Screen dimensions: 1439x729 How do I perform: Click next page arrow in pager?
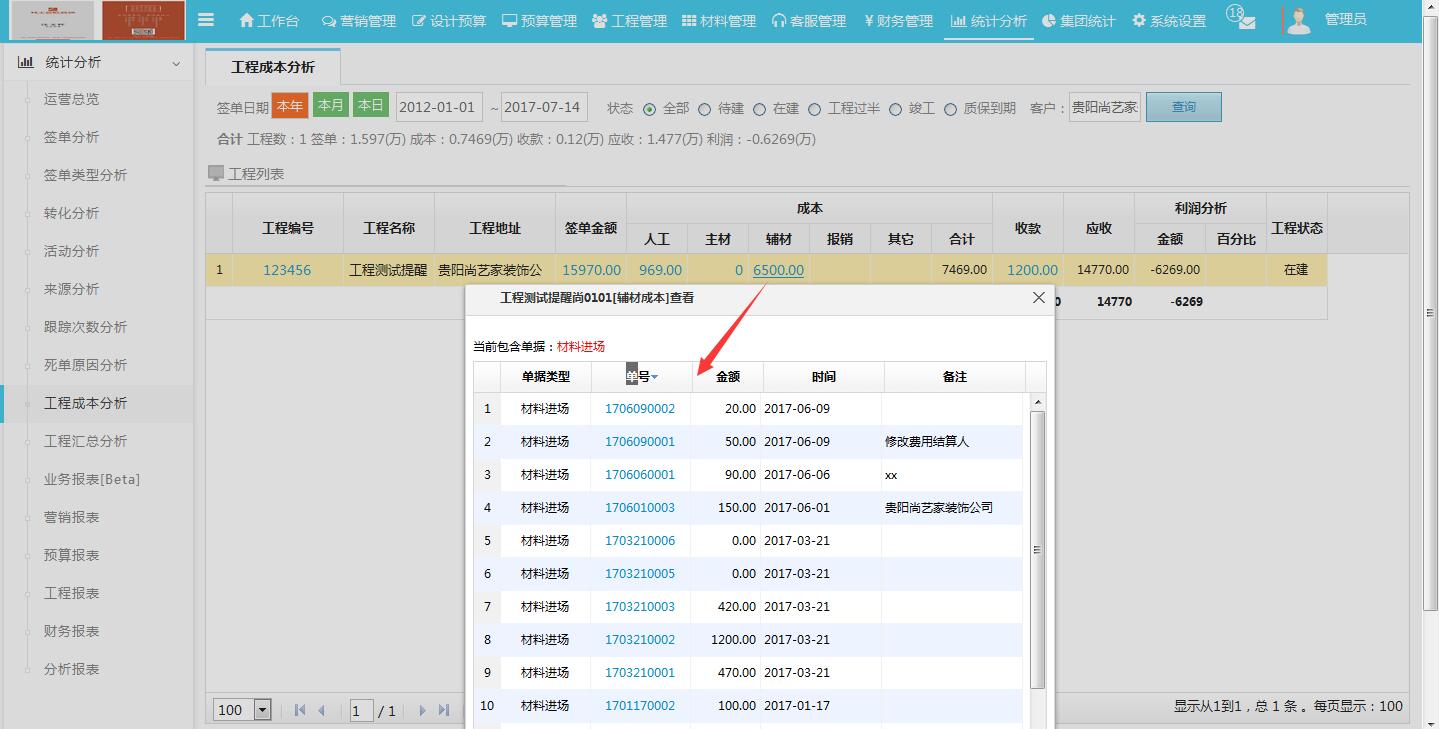pos(422,710)
